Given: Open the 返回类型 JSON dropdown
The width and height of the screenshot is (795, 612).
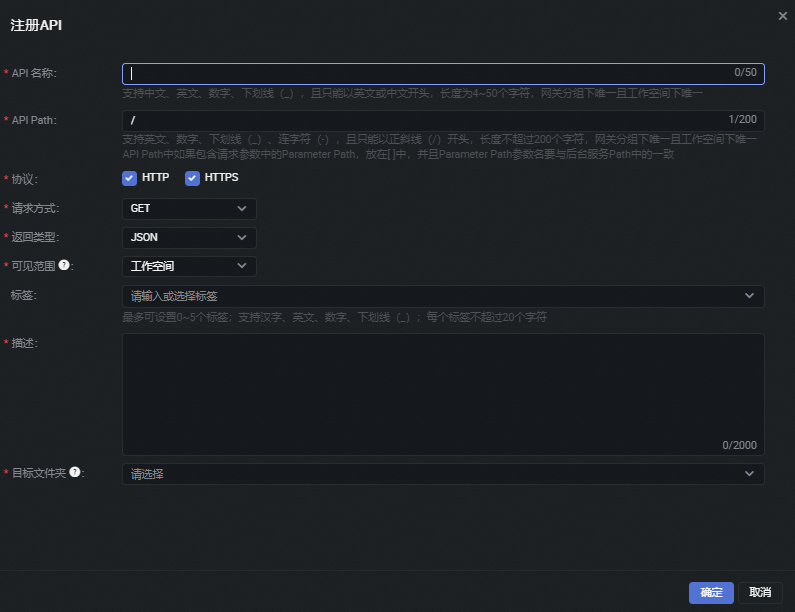Looking at the screenshot, I should (x=189, y=237).
